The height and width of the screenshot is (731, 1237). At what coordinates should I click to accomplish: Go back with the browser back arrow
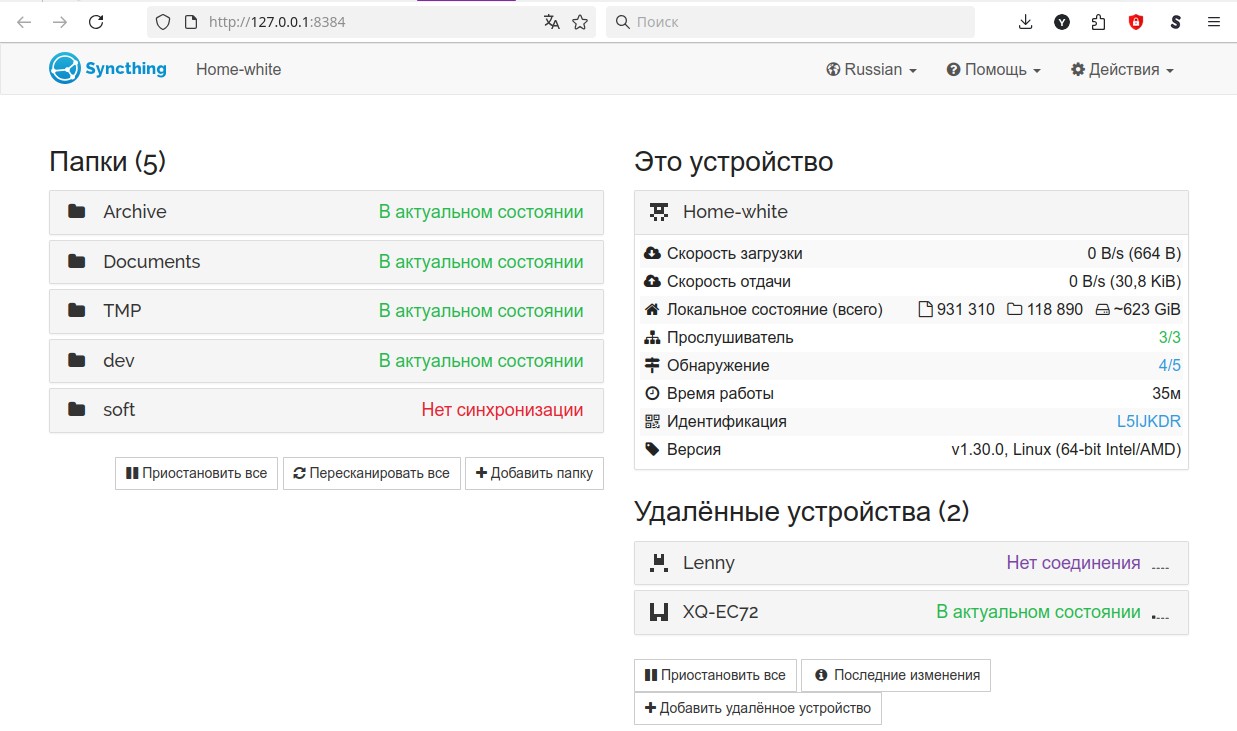(24, 22)
